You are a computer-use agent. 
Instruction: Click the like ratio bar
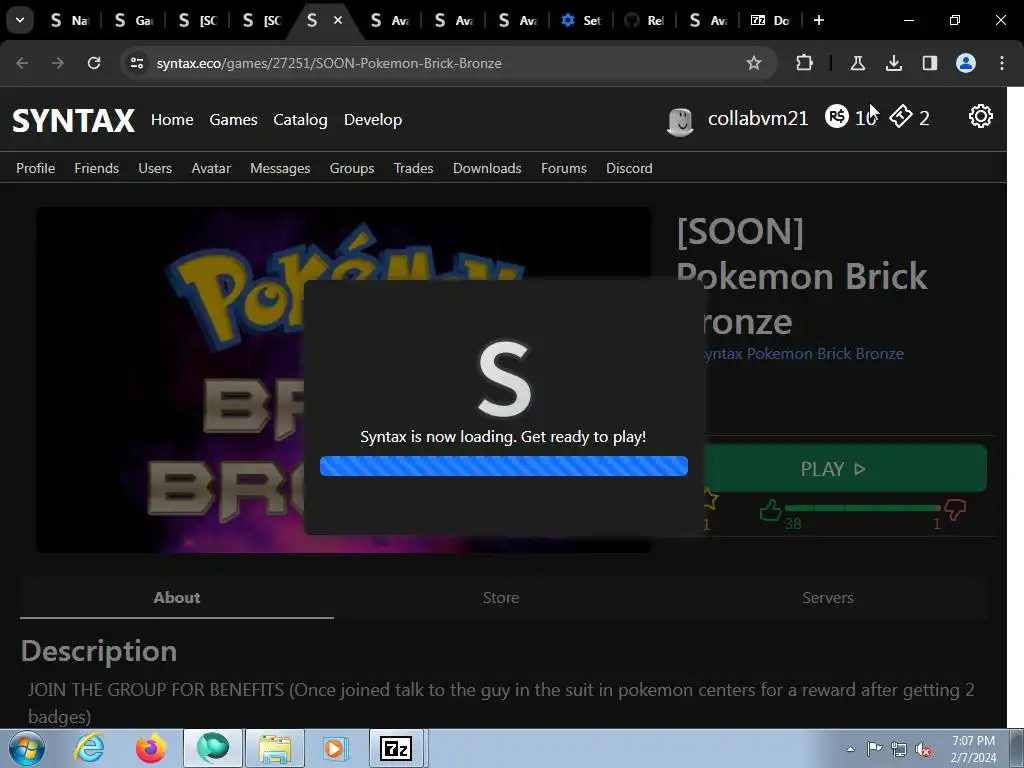(862, 507)
